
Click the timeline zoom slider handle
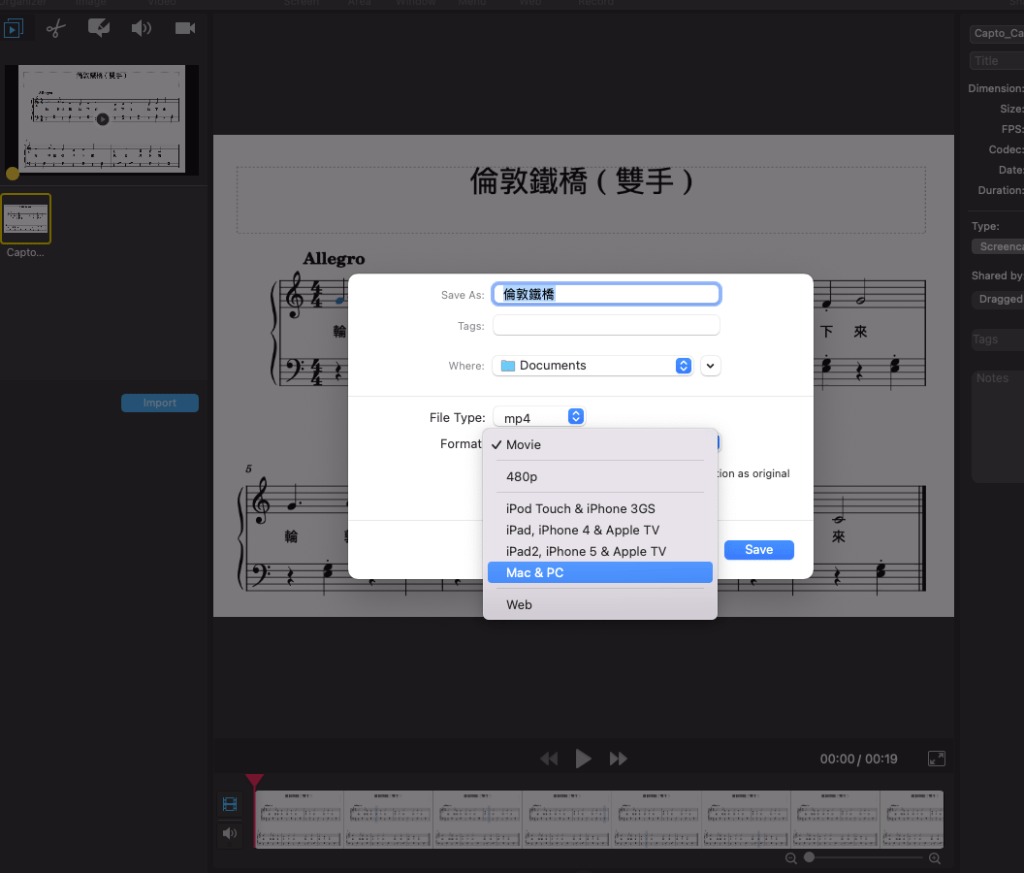tap(809, 858)
